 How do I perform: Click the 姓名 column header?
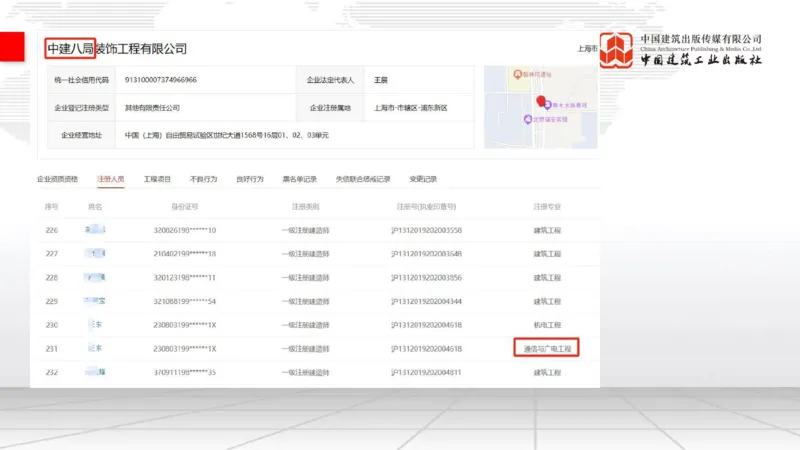pyautogui.click(x=95, y=207)
